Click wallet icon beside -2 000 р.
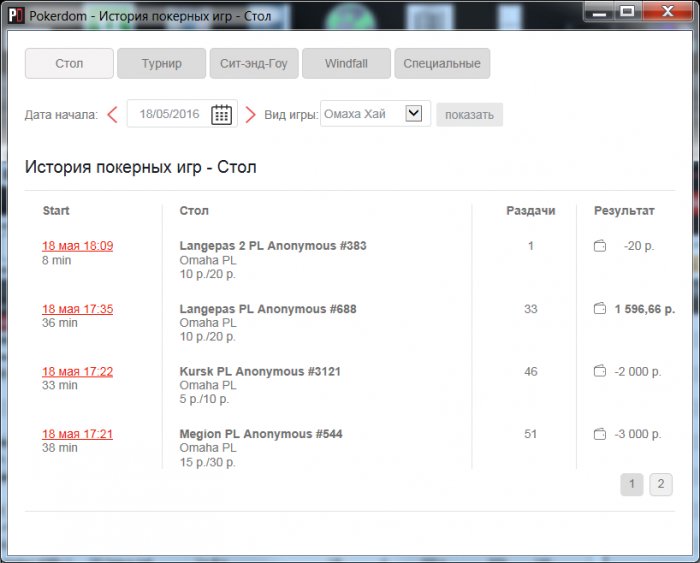 [600, 371]
